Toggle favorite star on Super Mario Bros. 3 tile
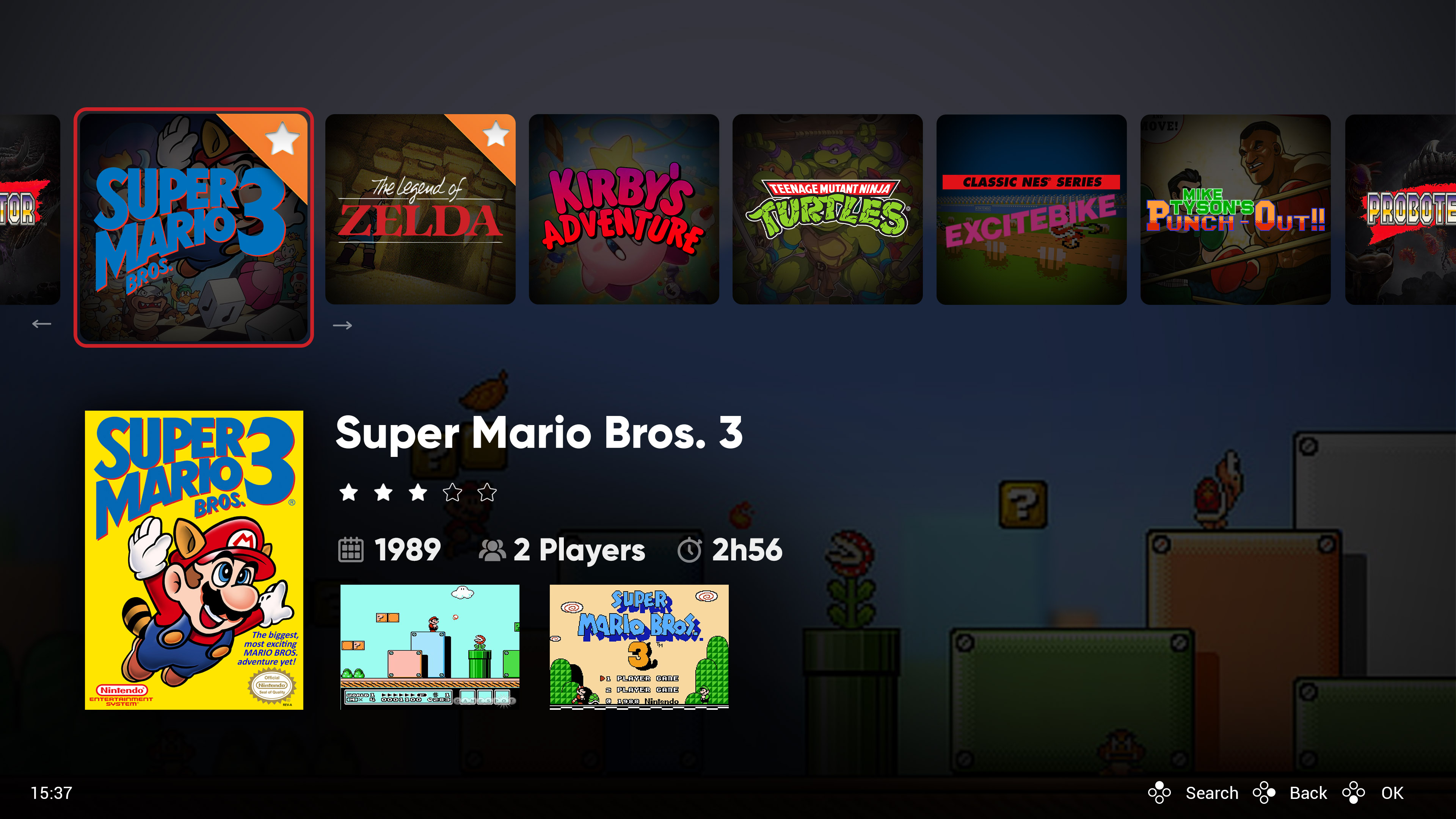The height and width of the screenshot is (819, 1456). (282, 138)
